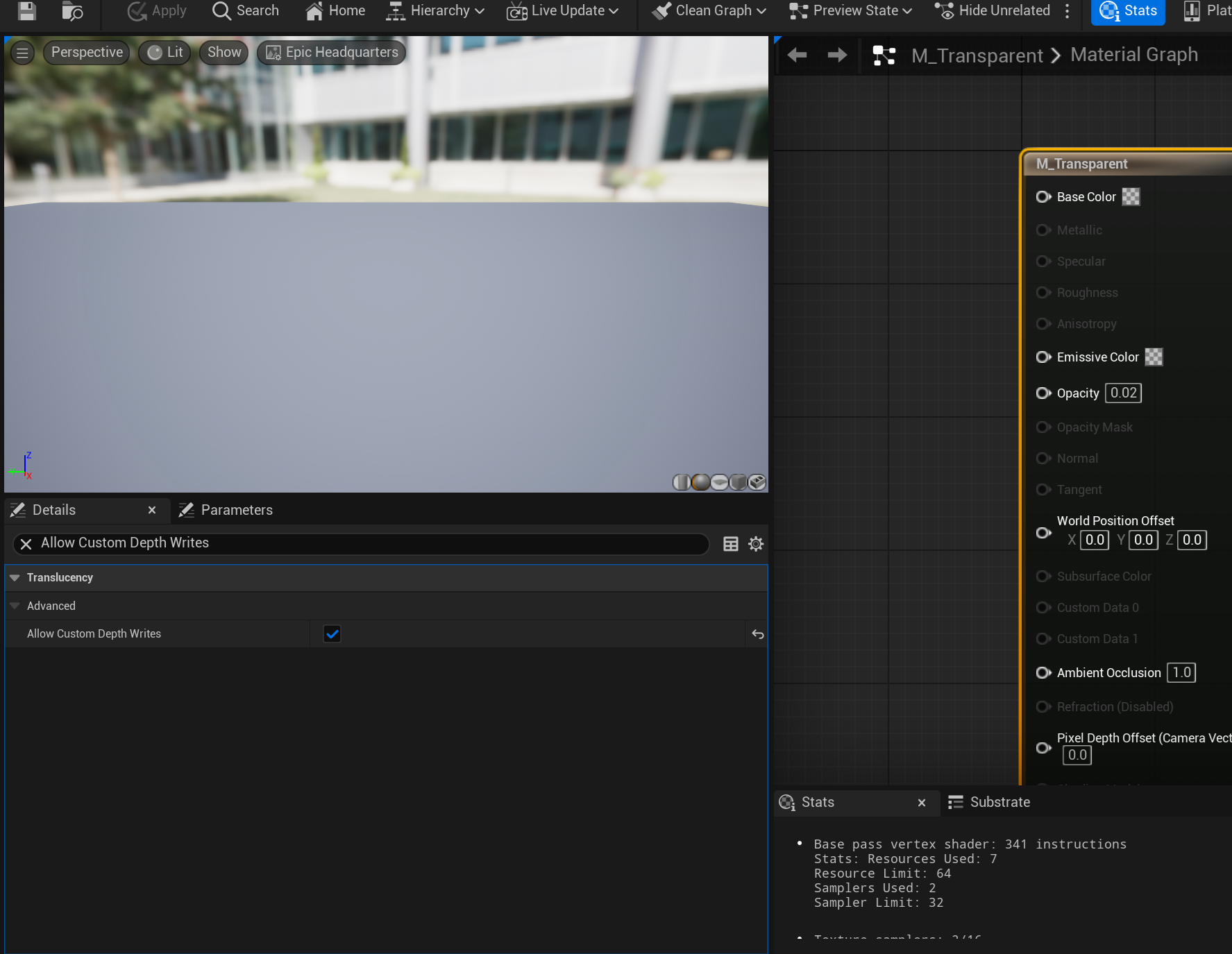Viewport: 1232px width, 954px height.
Task: Open the Preview State dropdown
Action: (850, 10)
